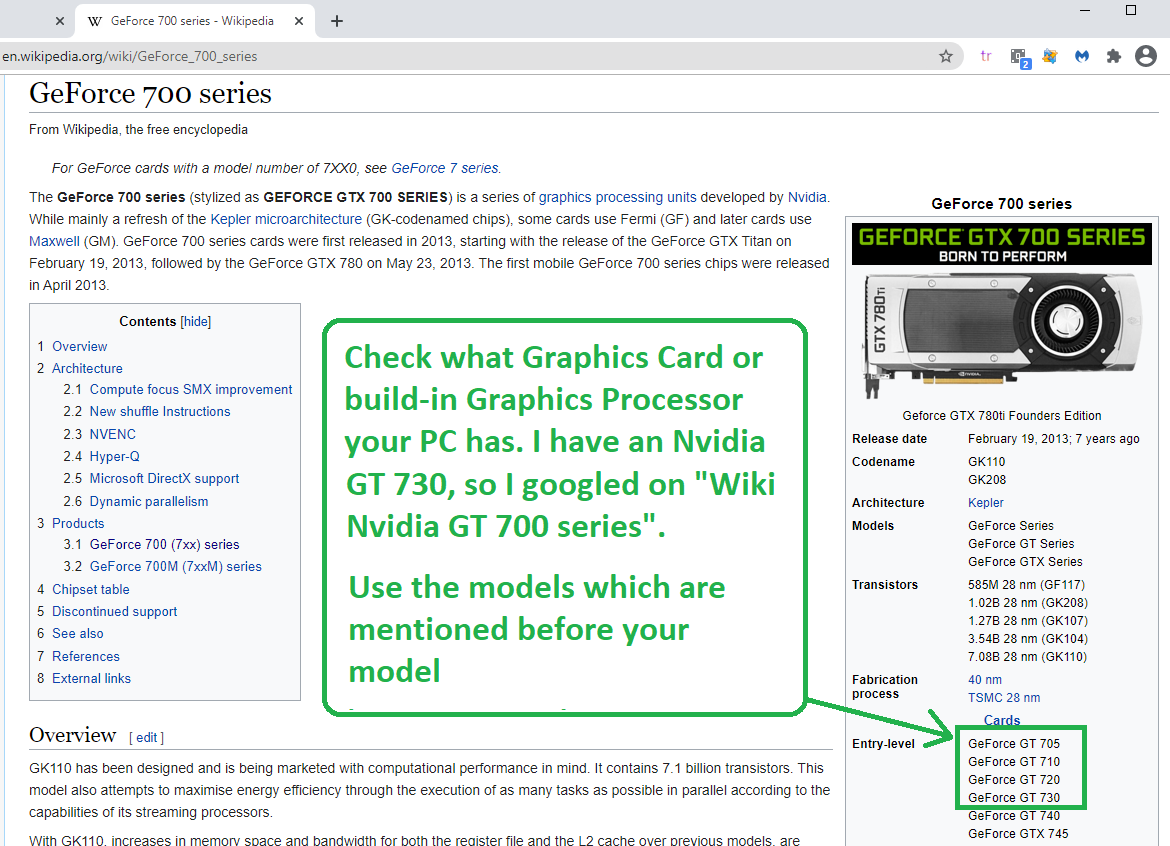Viewport: 1170px width, 846px height.
Task: Click the Cards heading in infobox
Action: [1001, 720]
